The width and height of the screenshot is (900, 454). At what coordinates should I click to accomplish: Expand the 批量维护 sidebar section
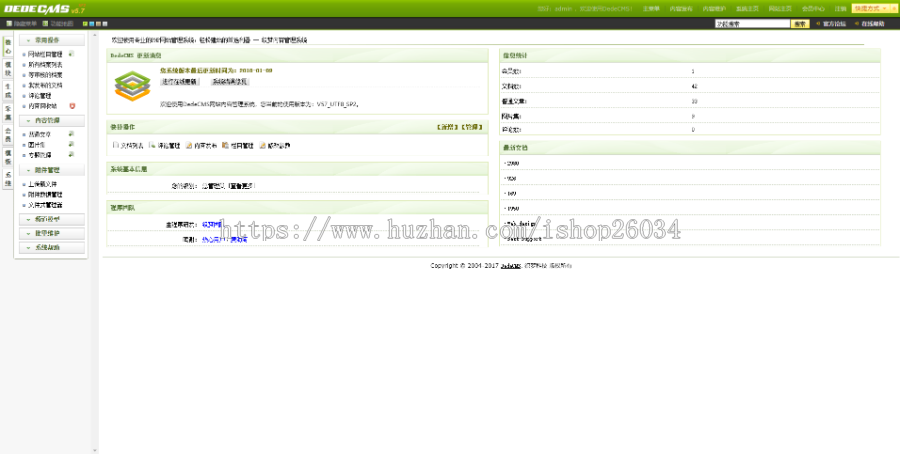pos(52,234)
